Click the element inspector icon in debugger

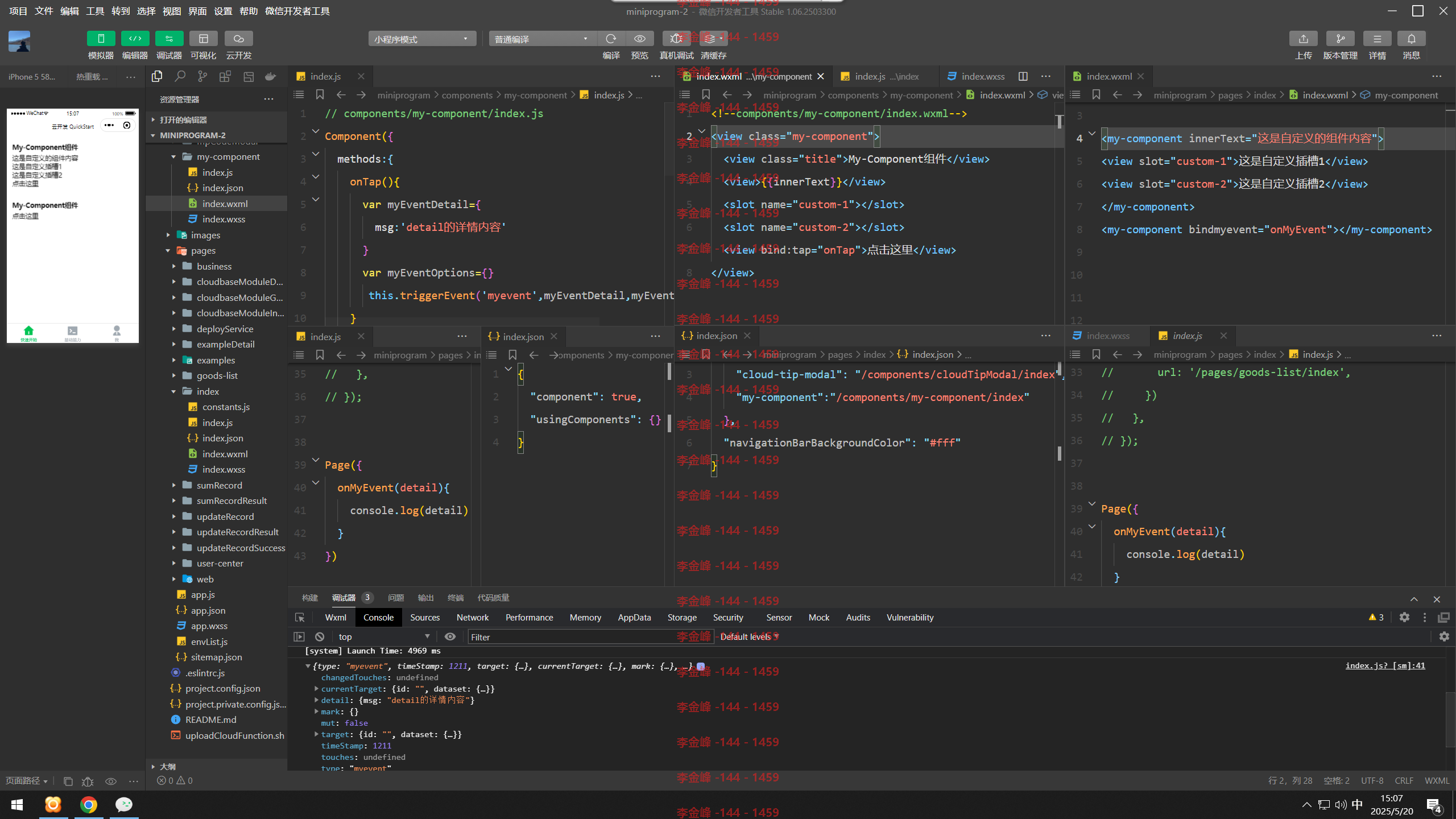pyautogui.click(x=300, y=617)
